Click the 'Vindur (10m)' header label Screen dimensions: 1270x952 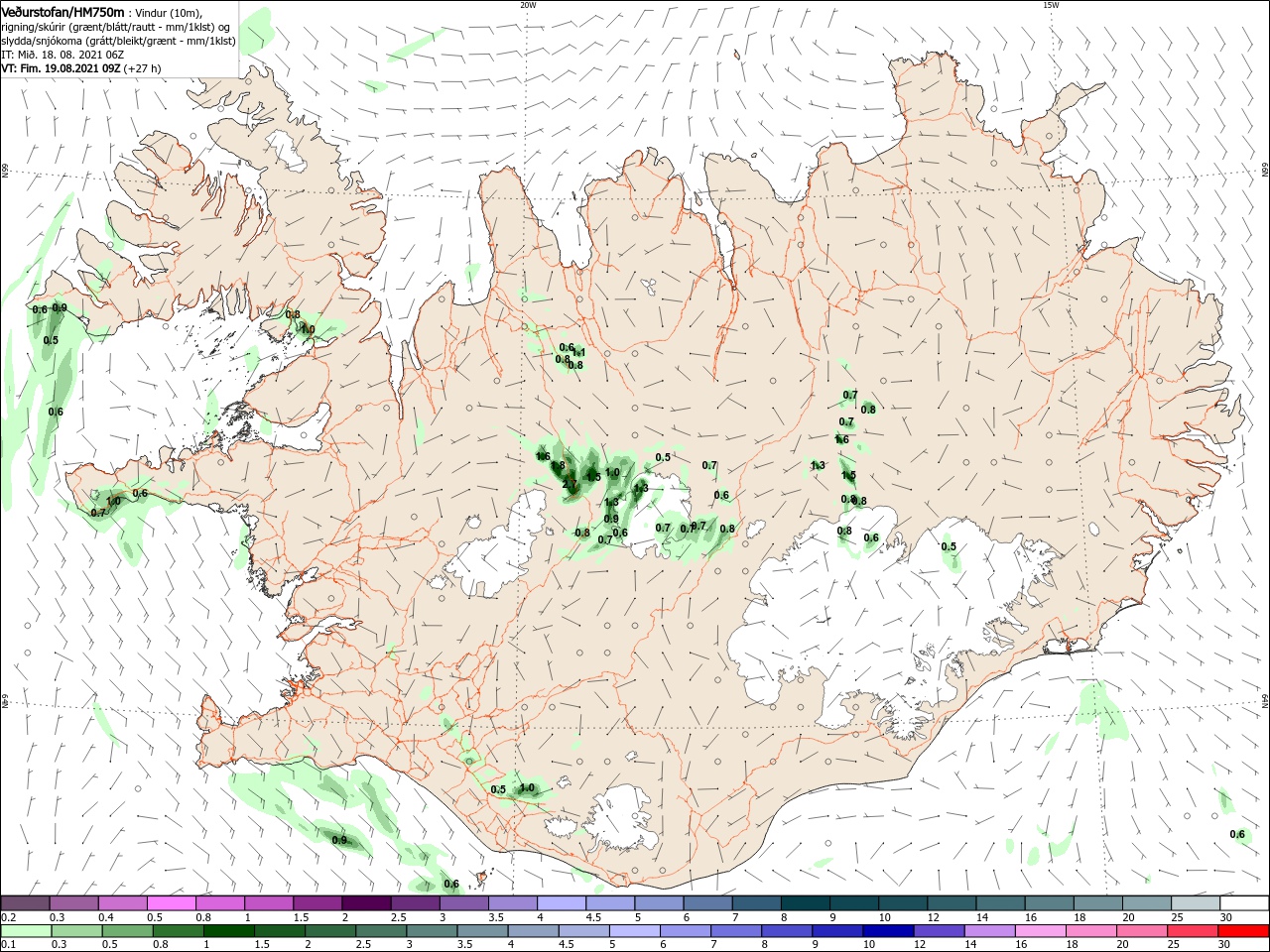[168, 12]
